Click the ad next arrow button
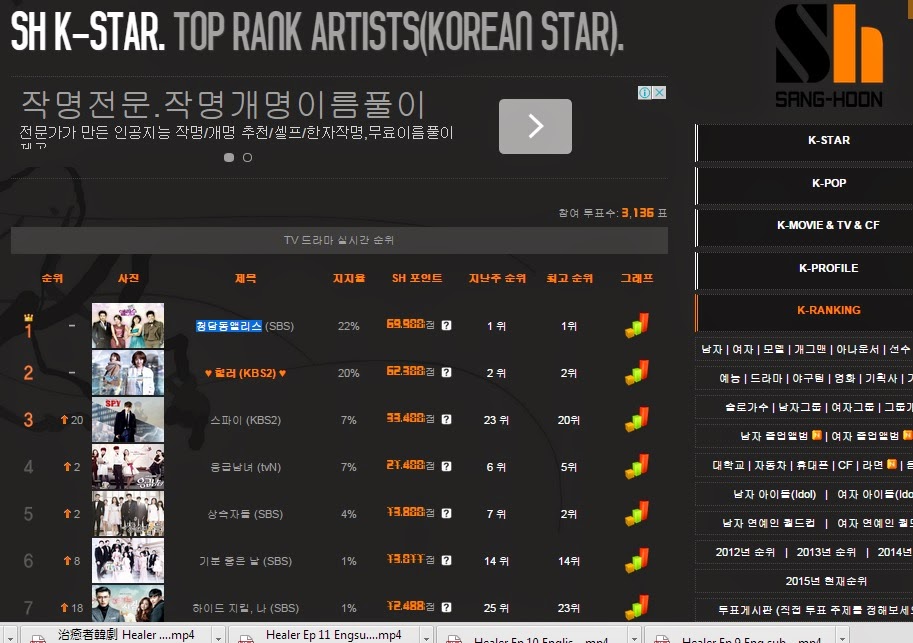 (535, 126)
